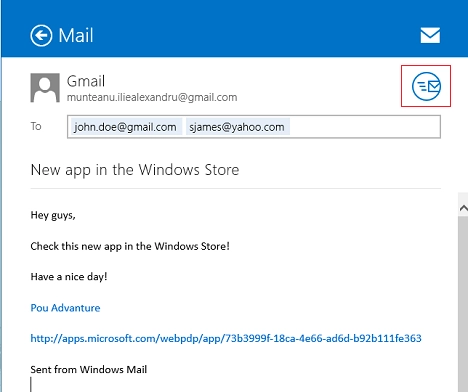Click the line 'Check this new app in the Windows Store!'

tap(130, 246)
